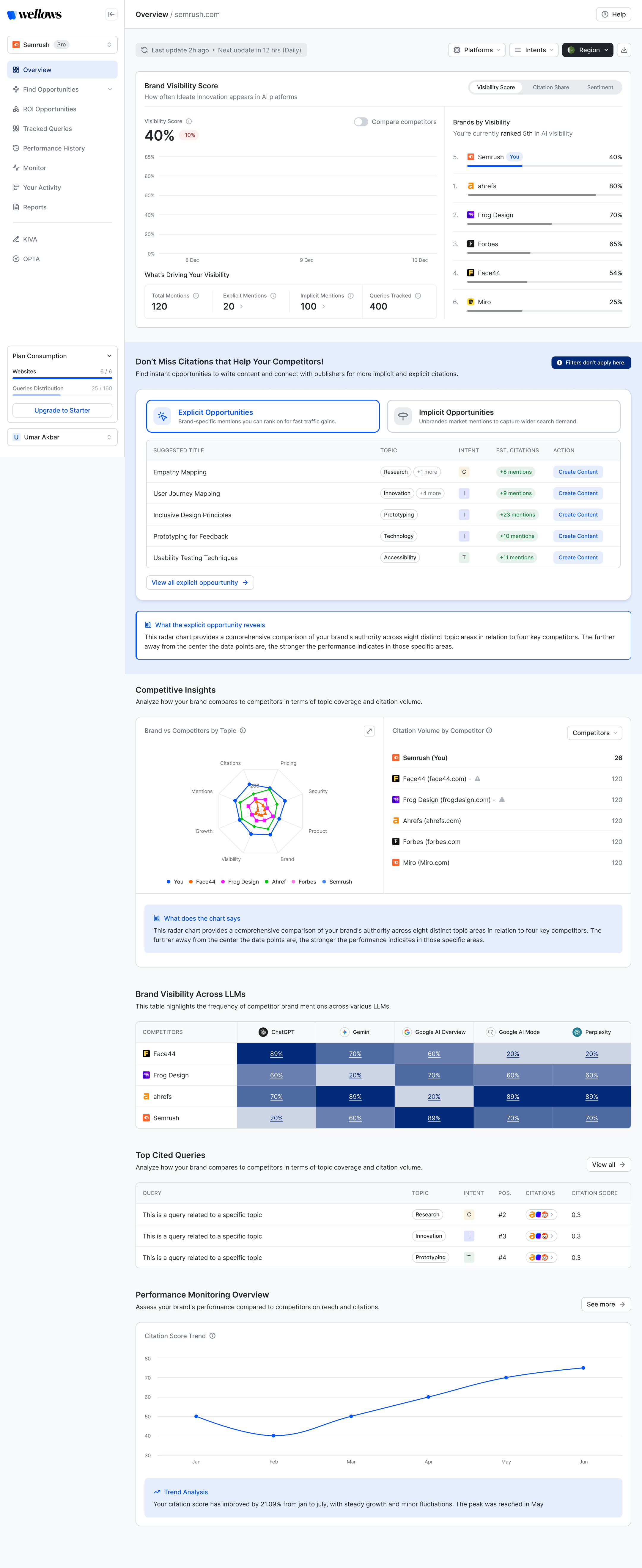
Task: Click info icon next to Queries Tracked
Action: coord(418,296)
